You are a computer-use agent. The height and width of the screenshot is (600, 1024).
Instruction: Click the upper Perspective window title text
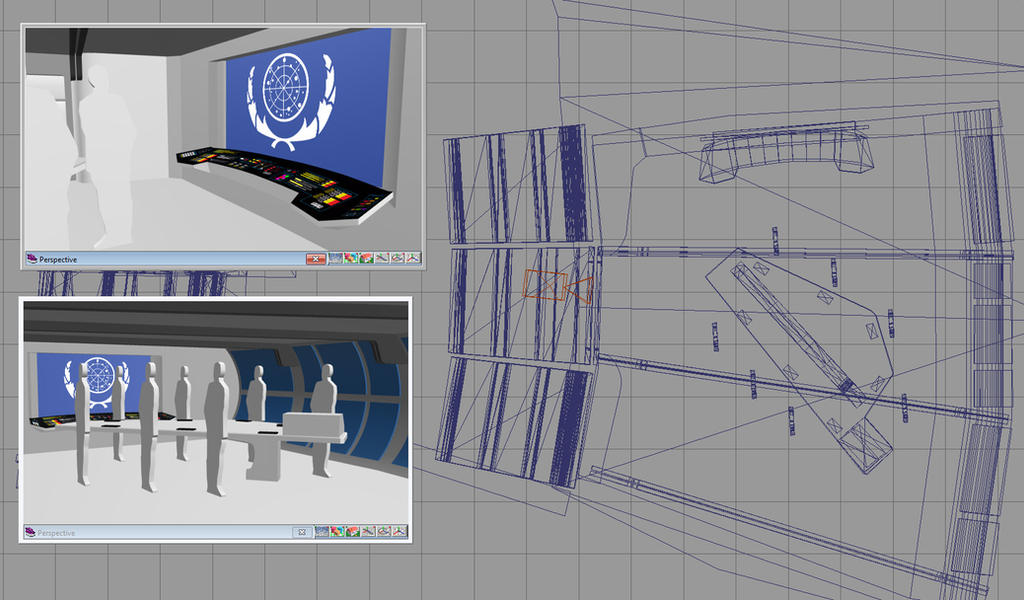(58, 259)
